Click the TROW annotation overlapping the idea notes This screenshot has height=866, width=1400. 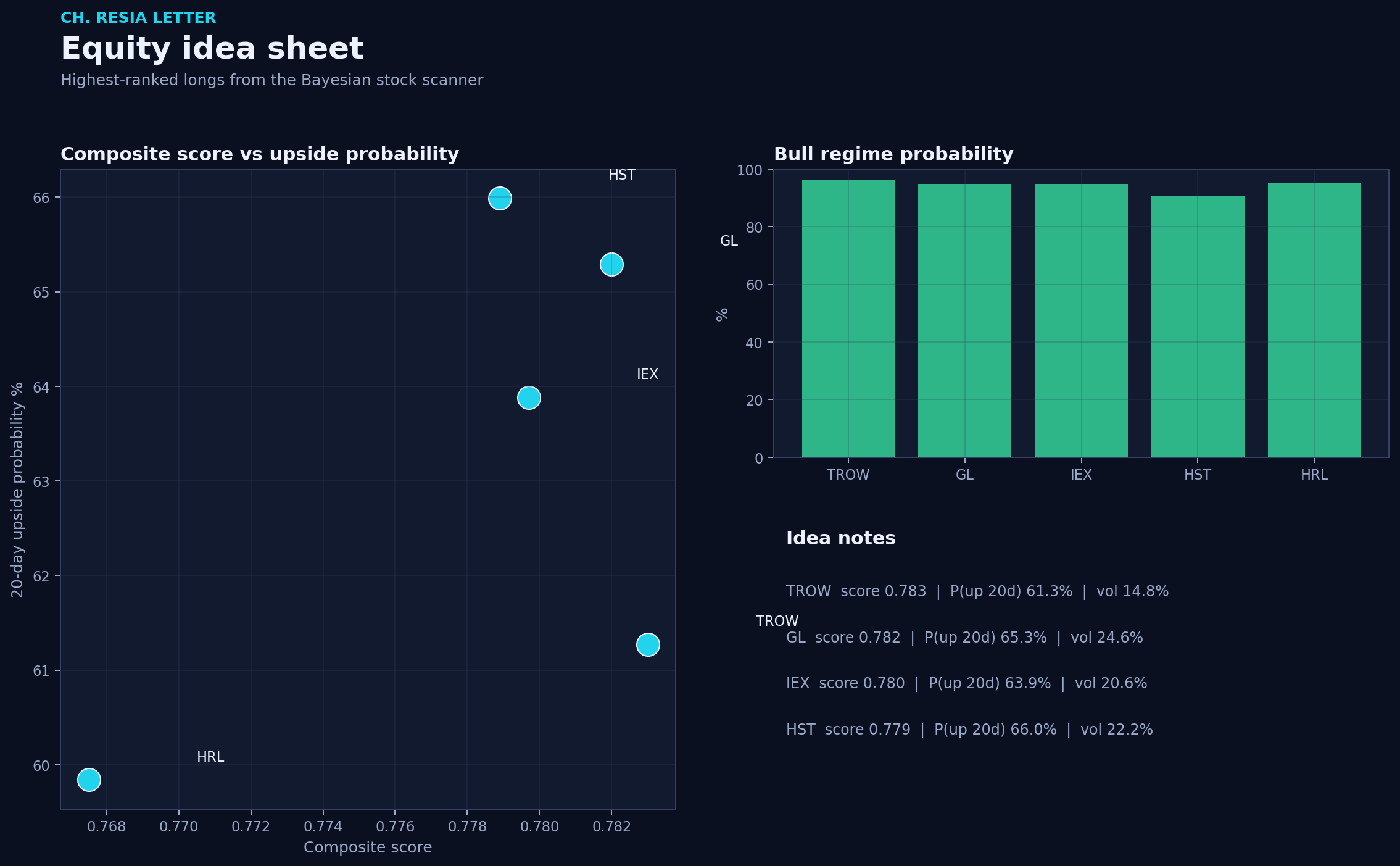point(777,622)
